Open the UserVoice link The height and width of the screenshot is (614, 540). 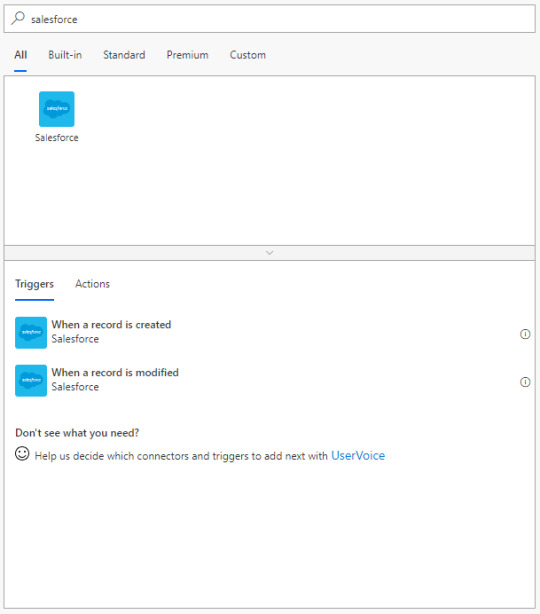pos(358,456)
